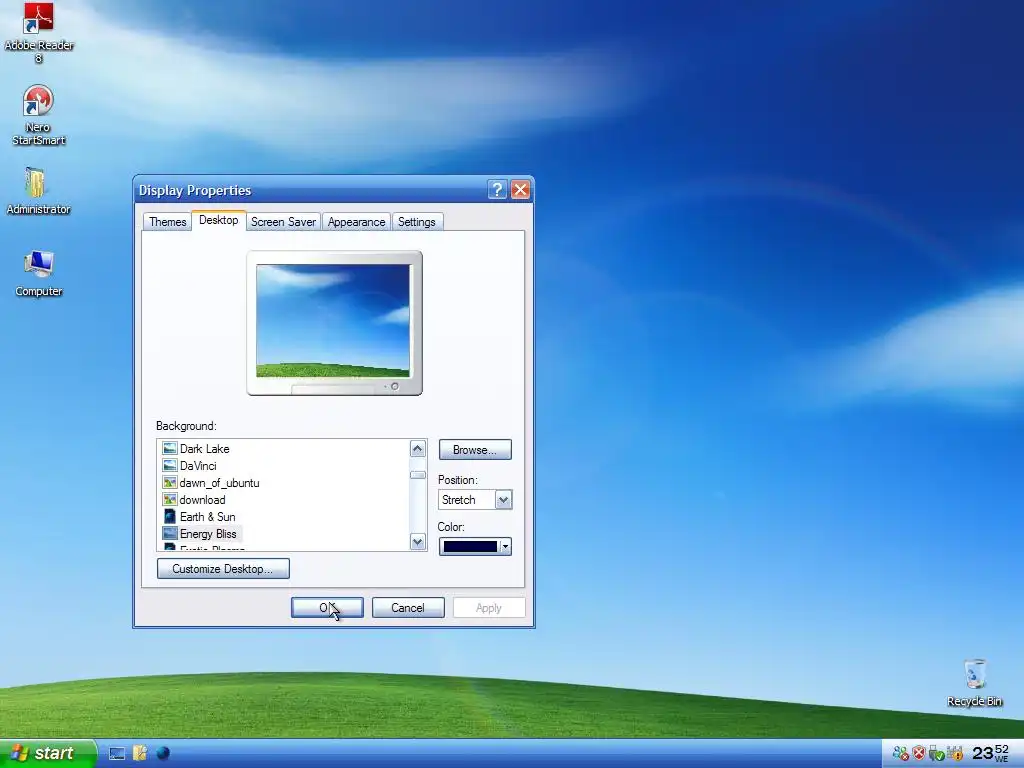Click the background list scroll down arrow
The width and height of the screenshot is (1024, 768).
tap(418, 541)
